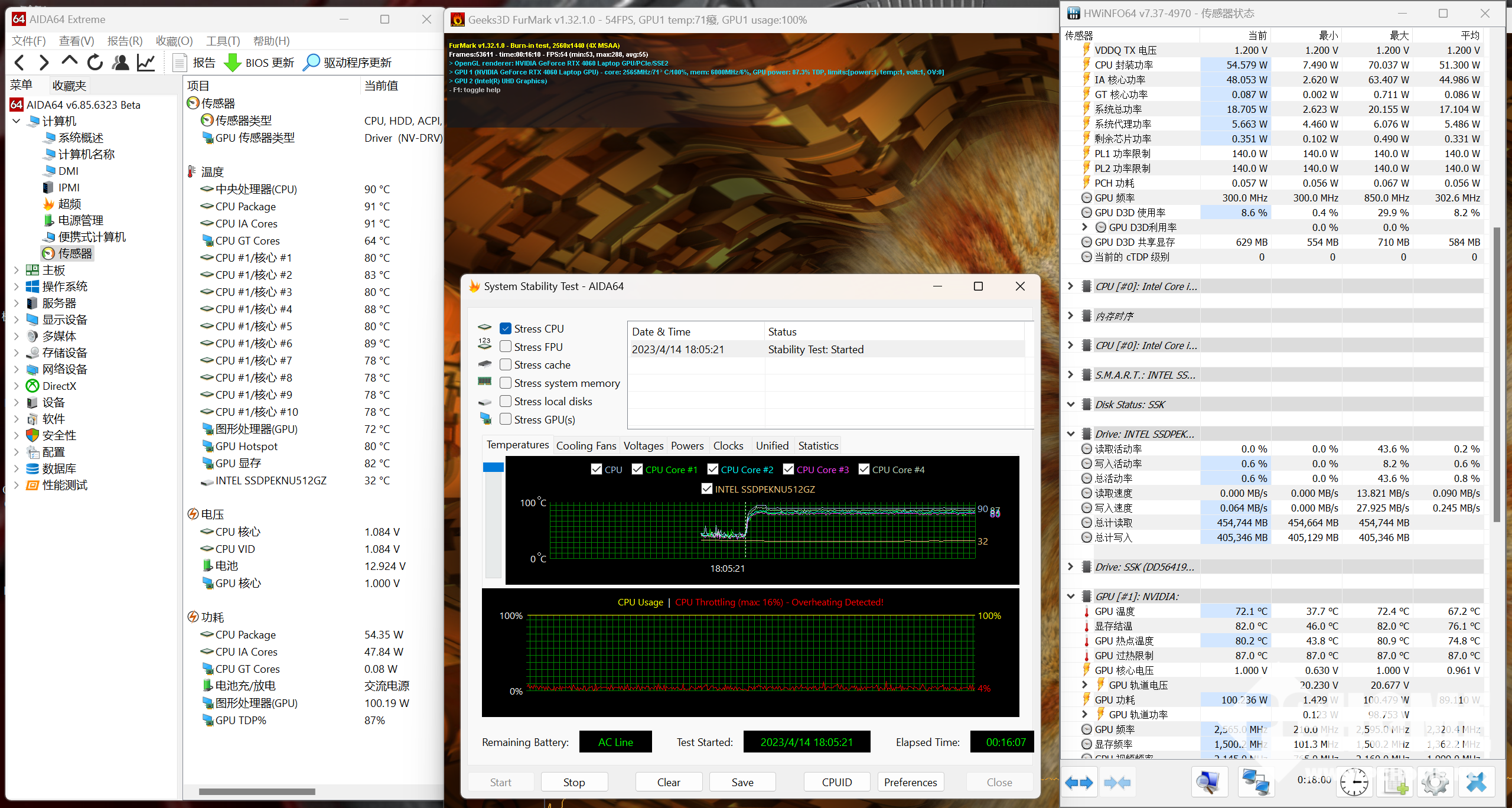Expand the 主板 tree node
This screenshot has width=1512, height=808.
pos(17,270)
